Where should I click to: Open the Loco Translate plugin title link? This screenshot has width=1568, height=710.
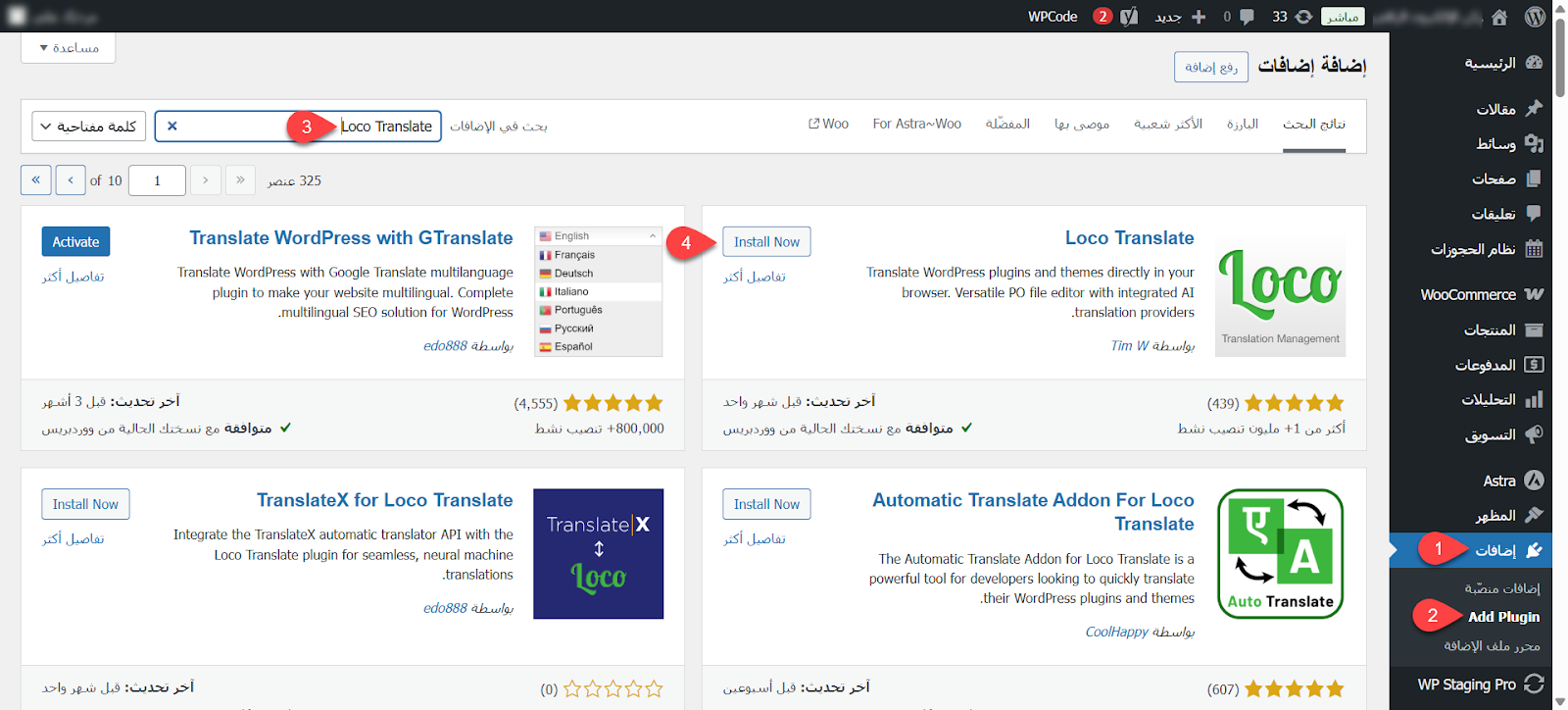coord(1129,238)
